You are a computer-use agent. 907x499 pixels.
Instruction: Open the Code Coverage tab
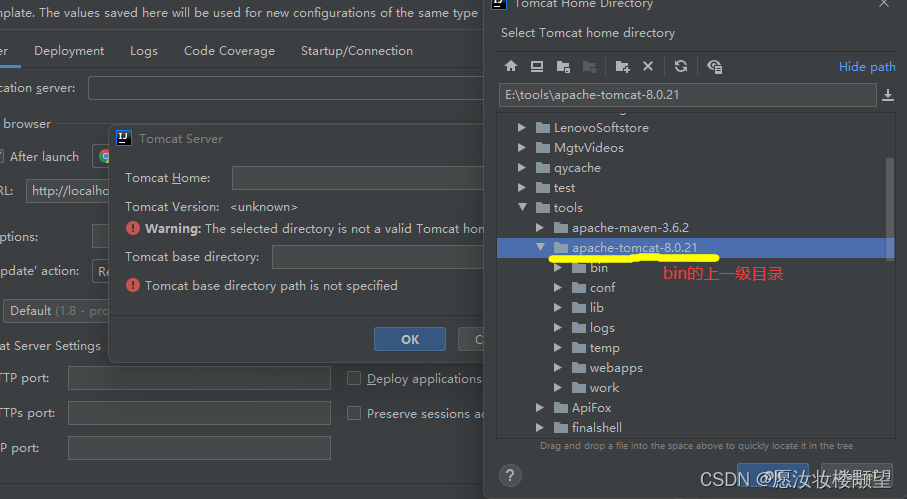tap(229, 51)
